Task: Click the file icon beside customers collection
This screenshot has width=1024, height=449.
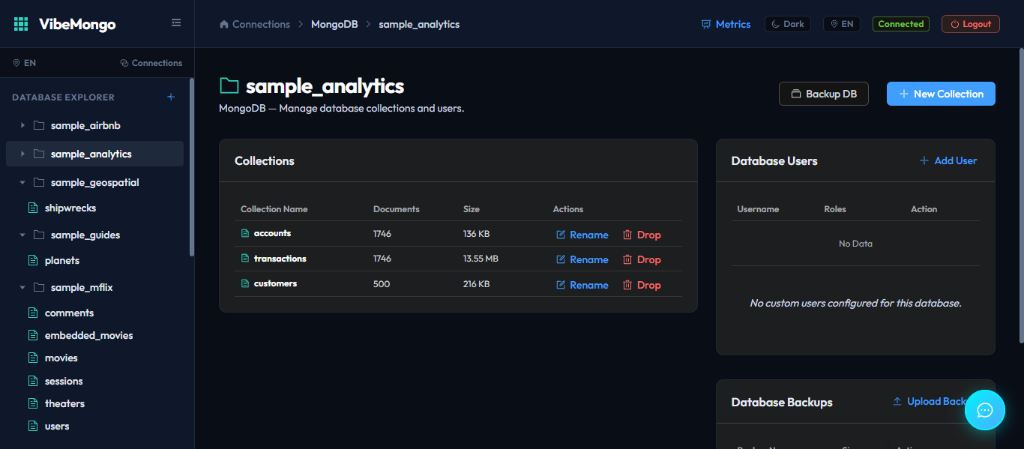Action: coord(246,283)
